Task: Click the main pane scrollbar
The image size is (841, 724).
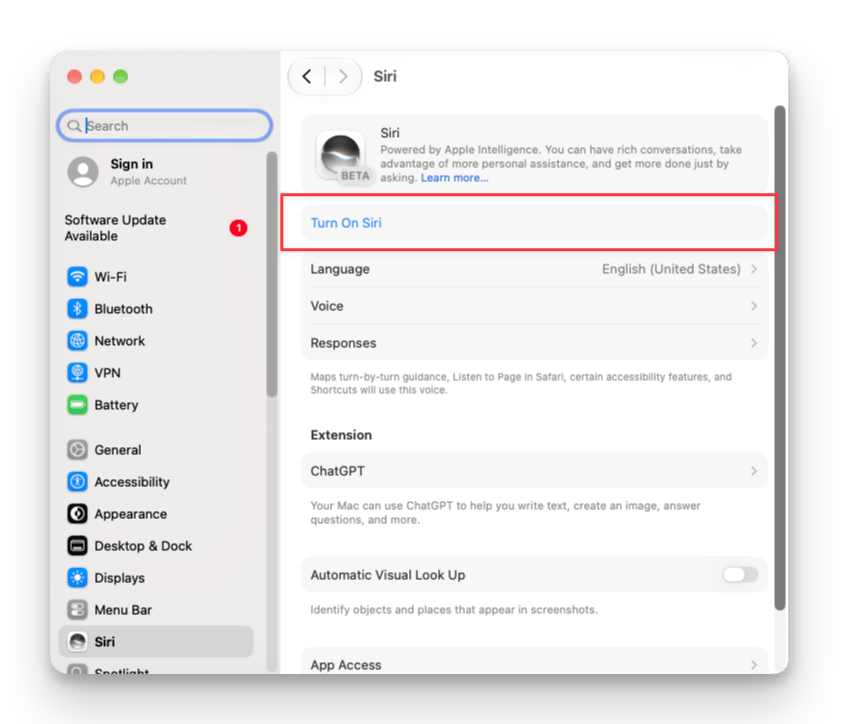Action: coord(780,357)
